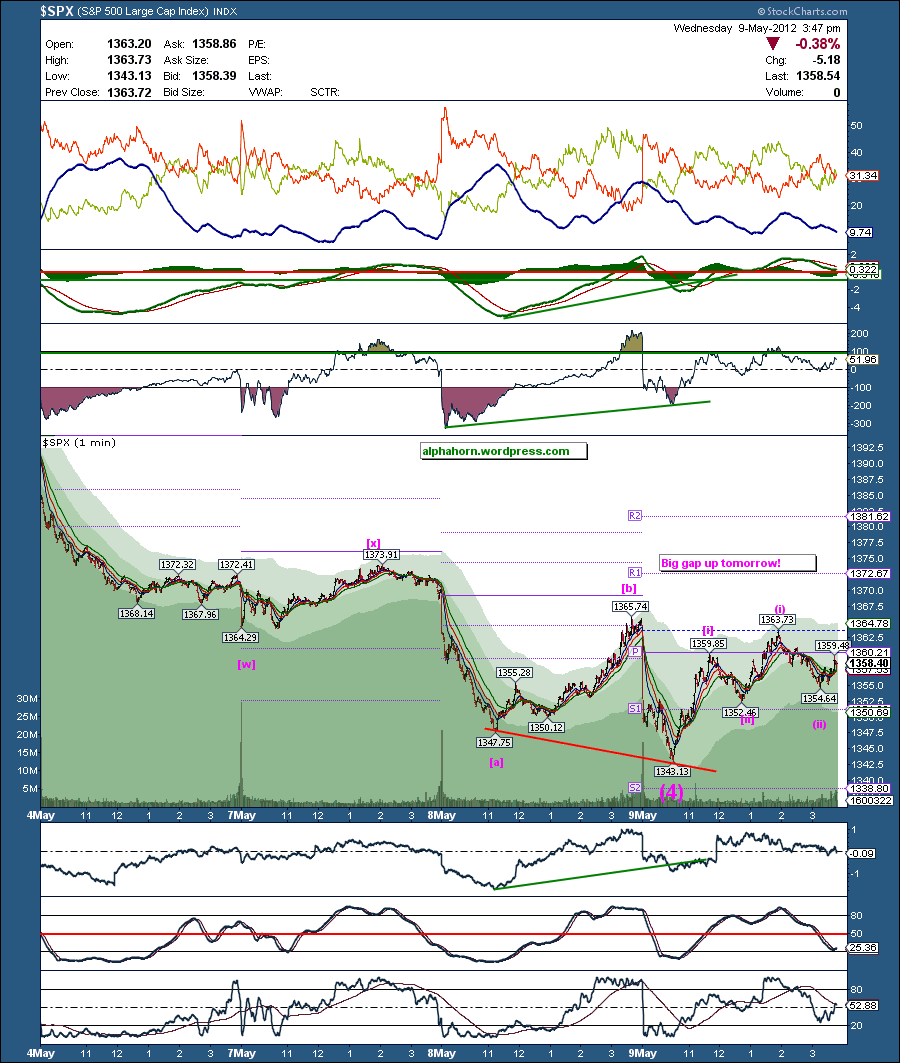Open the alphahorn.wordpress.com link label
900x1063 pixels.
coord(496,452)
